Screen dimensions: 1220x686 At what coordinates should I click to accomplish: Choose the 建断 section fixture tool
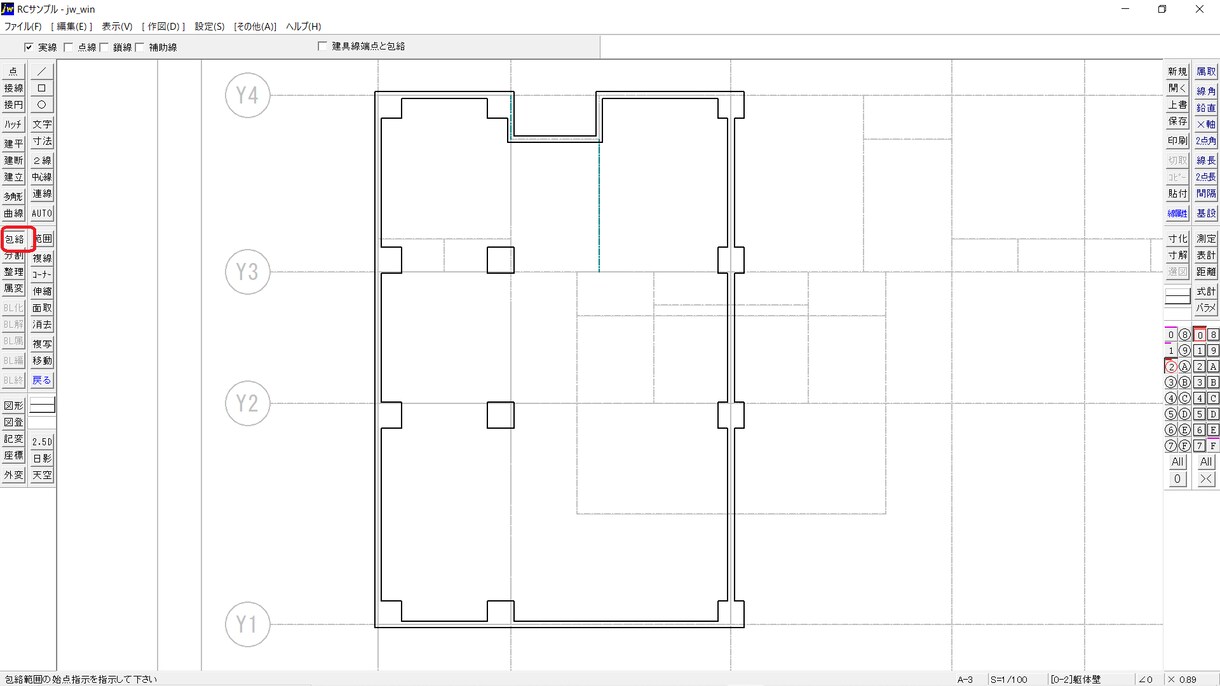point(13,161)
